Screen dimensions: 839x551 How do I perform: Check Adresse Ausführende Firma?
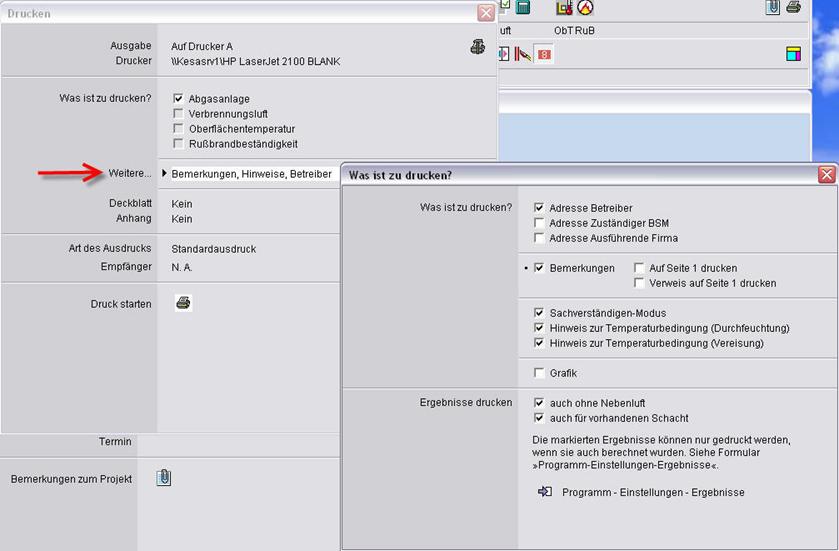pyautogui.click(x=539, y=238)
